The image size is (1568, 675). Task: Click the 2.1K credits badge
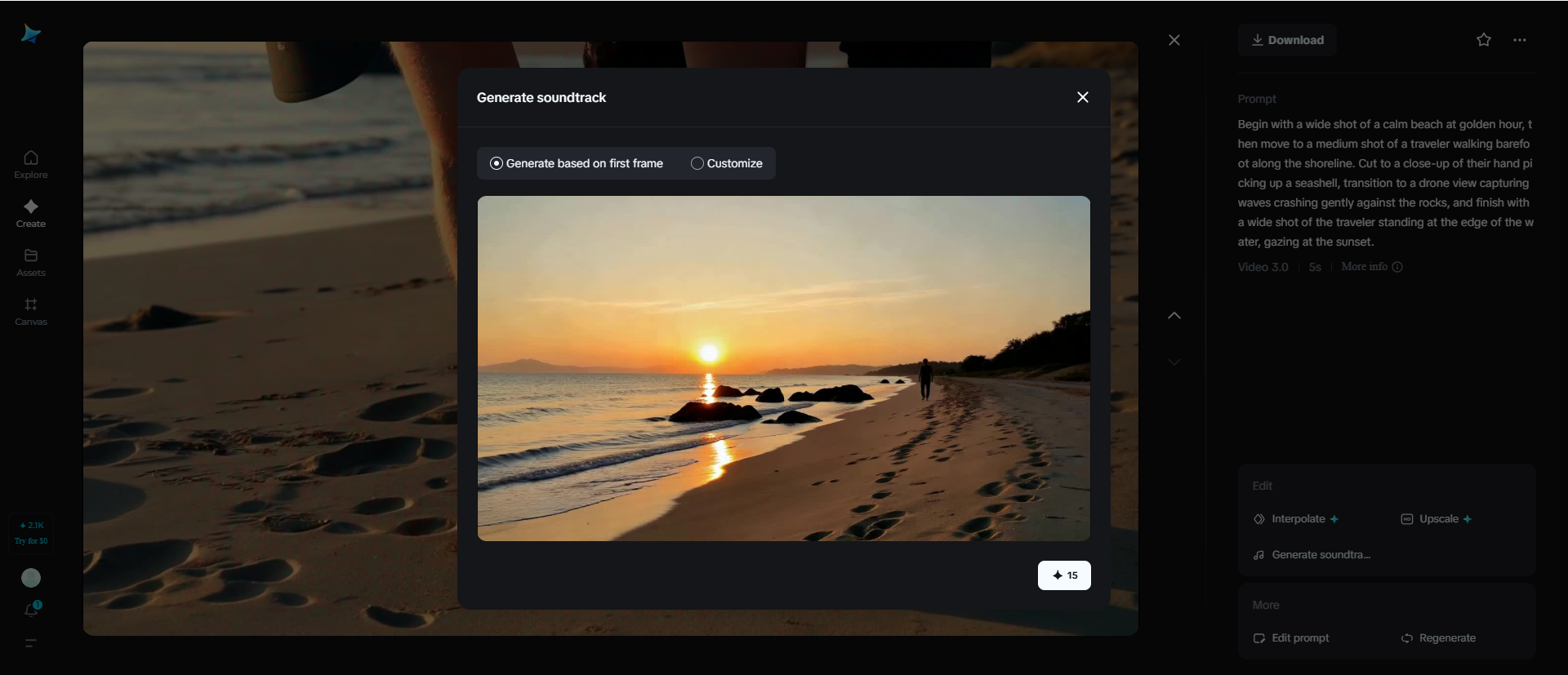point(31,532)
